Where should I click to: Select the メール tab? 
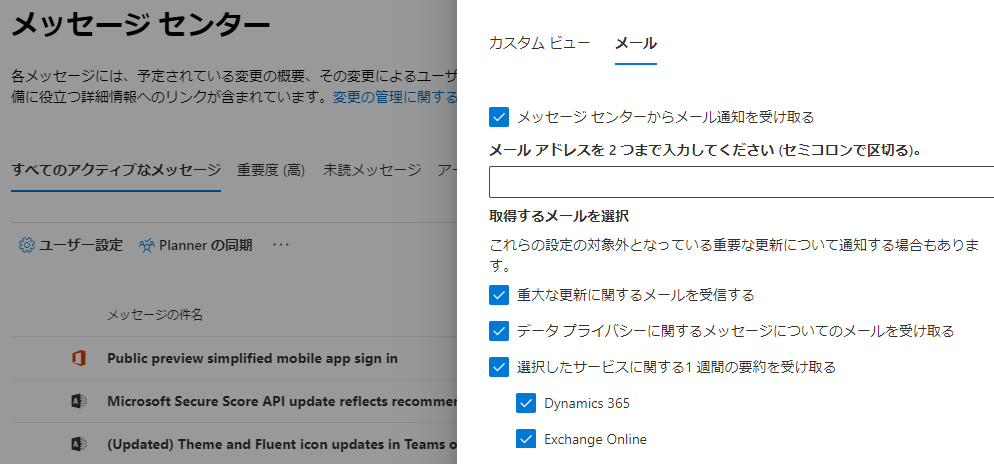[x=636, y=43]
